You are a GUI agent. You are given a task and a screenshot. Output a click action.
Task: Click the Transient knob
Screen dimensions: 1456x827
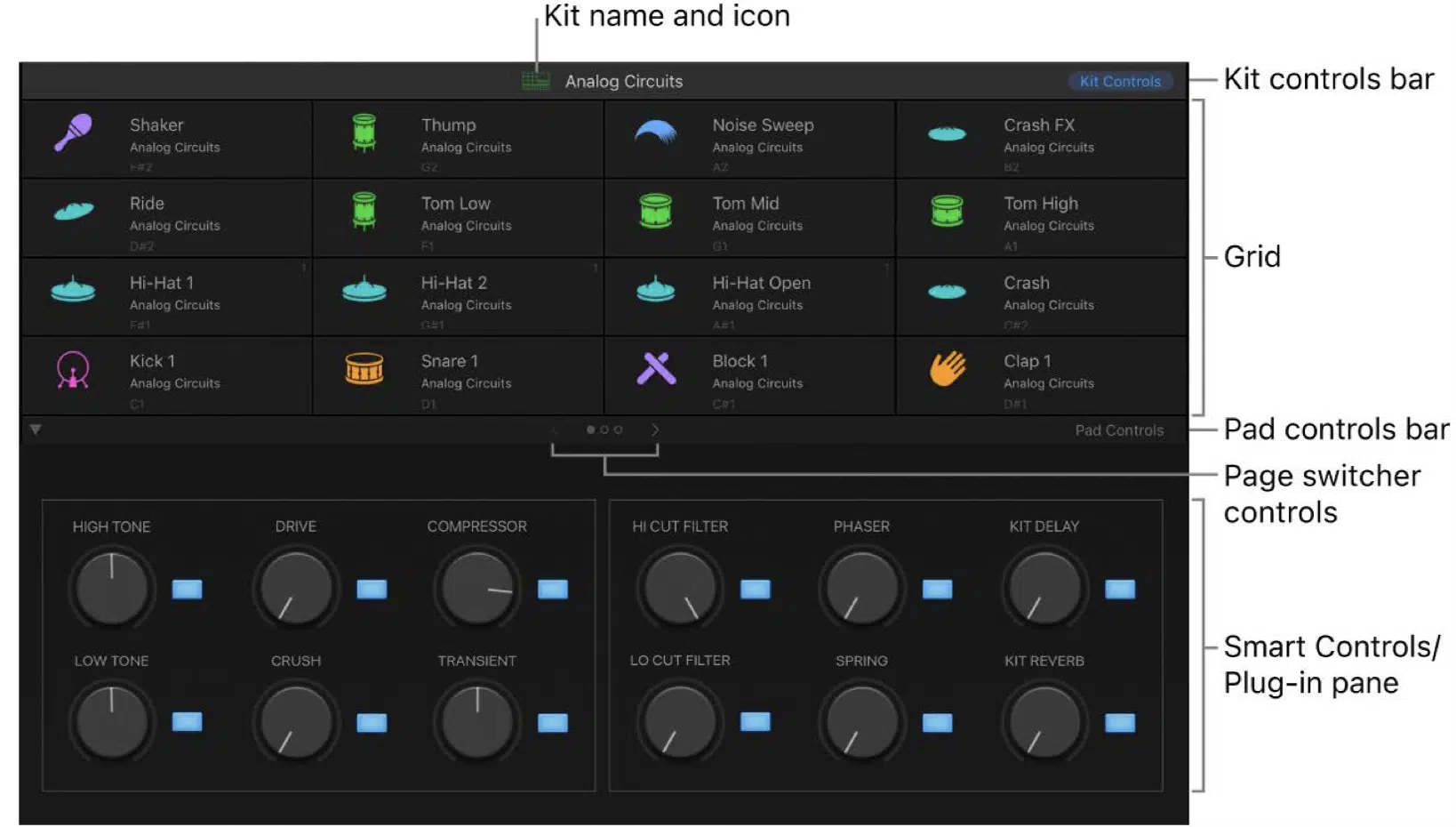click(x=477, y=722)
